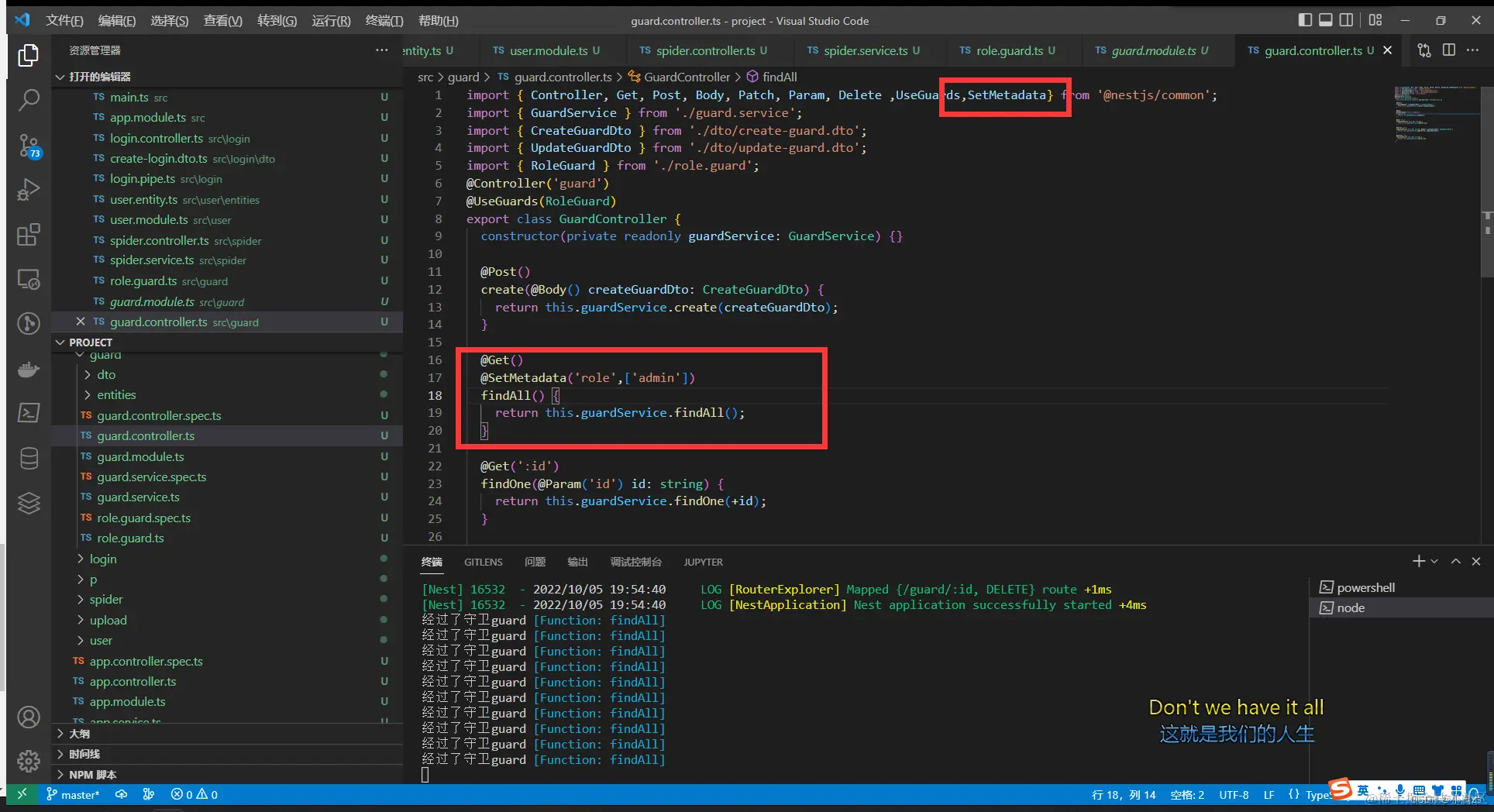Open the Search view in activity bar
The height and width of the screenshot is (812, 1494).
(29, 100)
